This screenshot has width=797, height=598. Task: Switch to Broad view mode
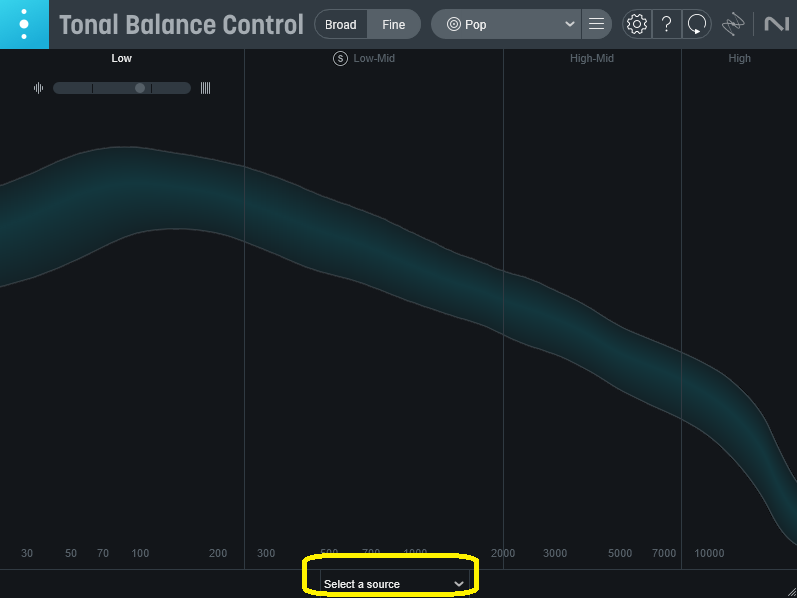tap(341, 24)
